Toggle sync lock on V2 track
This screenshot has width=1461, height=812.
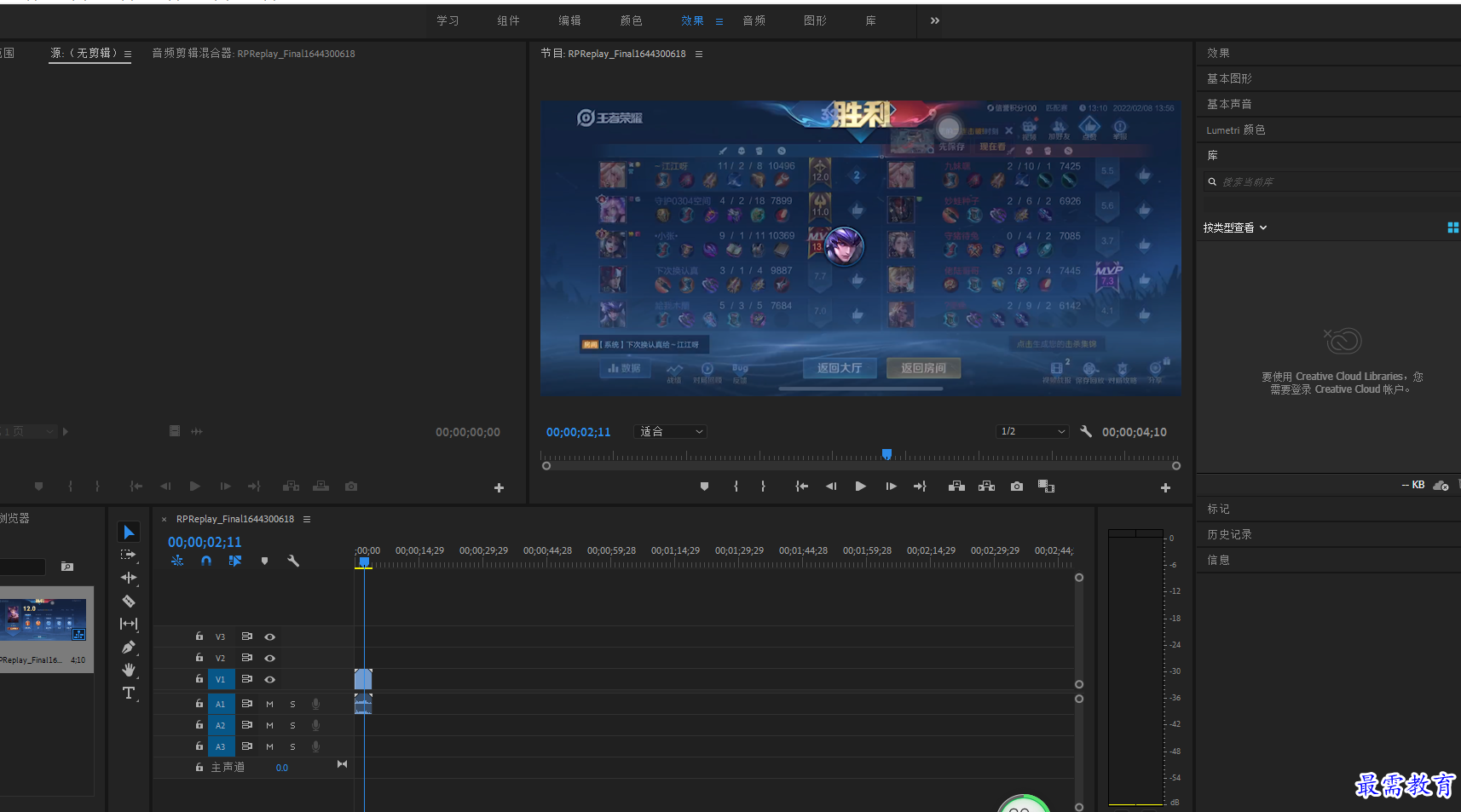tap(246, 658)
